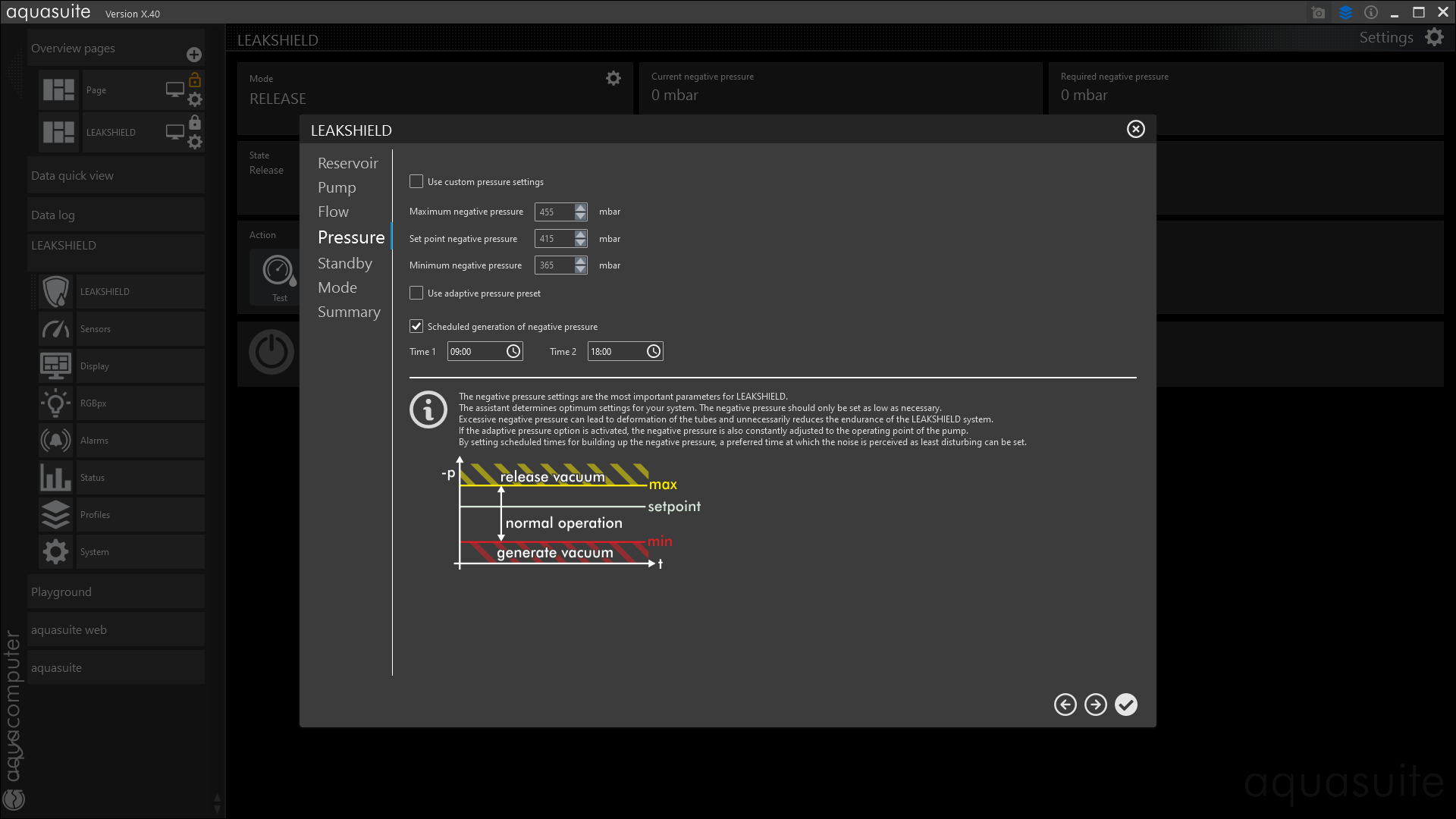1456x819 pixels.
Task: Open the Page overview tile icon
Action: (58, 90)
